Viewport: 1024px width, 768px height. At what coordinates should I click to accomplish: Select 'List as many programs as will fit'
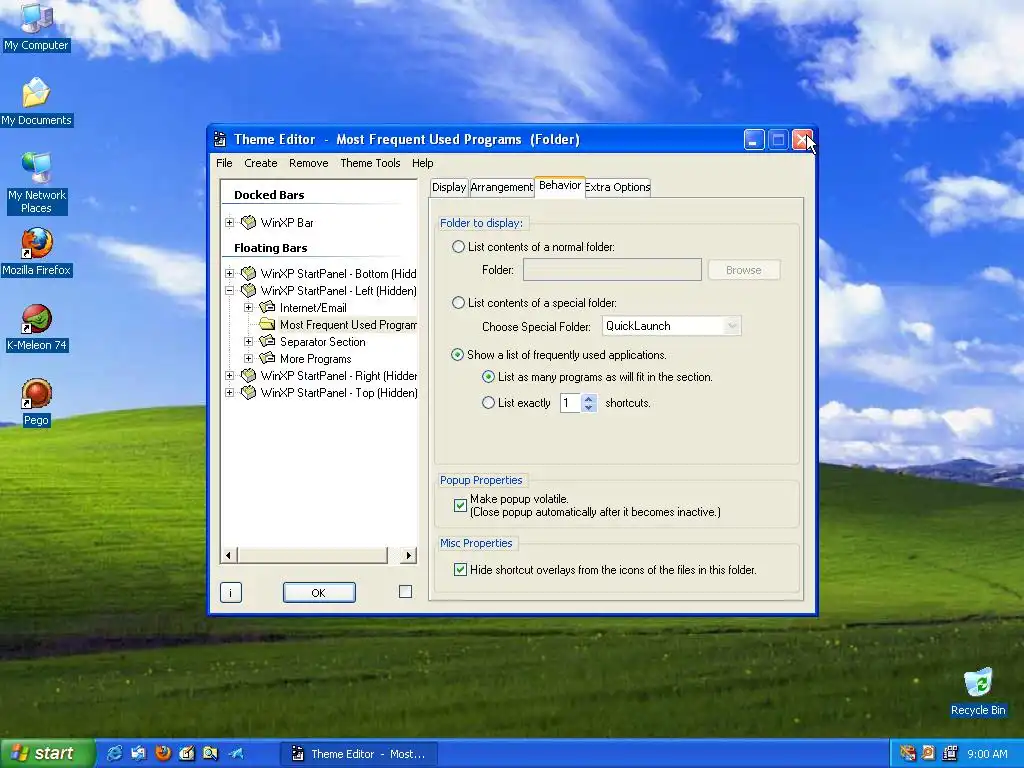pyautogui.click(x=488, y=377)
